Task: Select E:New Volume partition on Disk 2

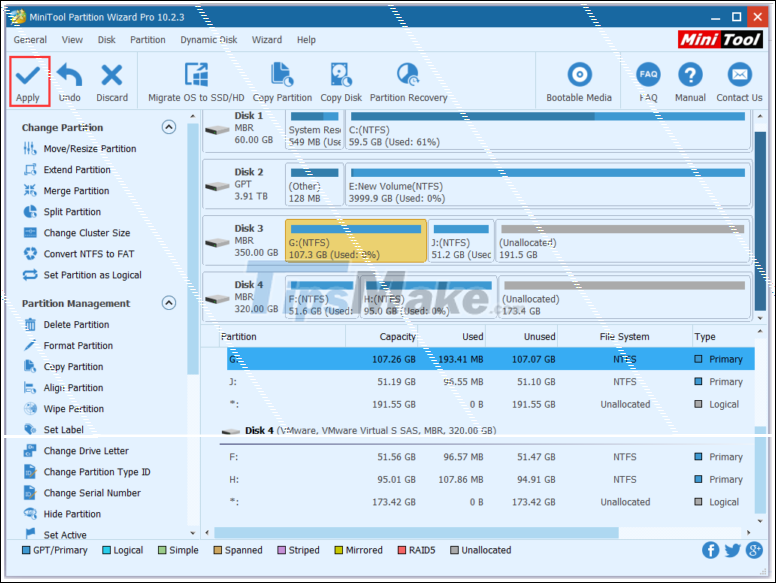Action: (x=547, y=186)
